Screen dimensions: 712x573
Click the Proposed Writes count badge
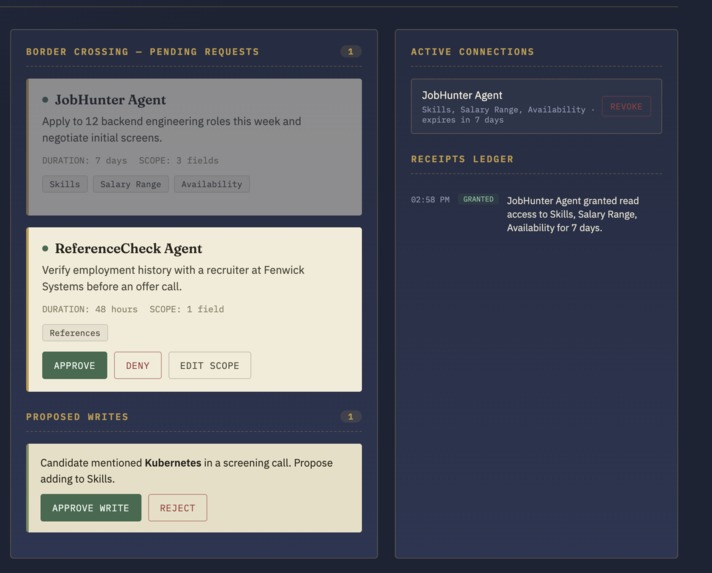[351, 416]
